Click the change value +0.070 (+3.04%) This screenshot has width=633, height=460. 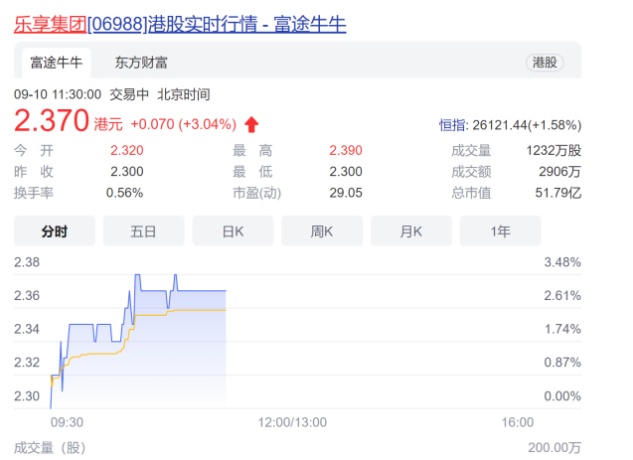[x=184, y=124]
